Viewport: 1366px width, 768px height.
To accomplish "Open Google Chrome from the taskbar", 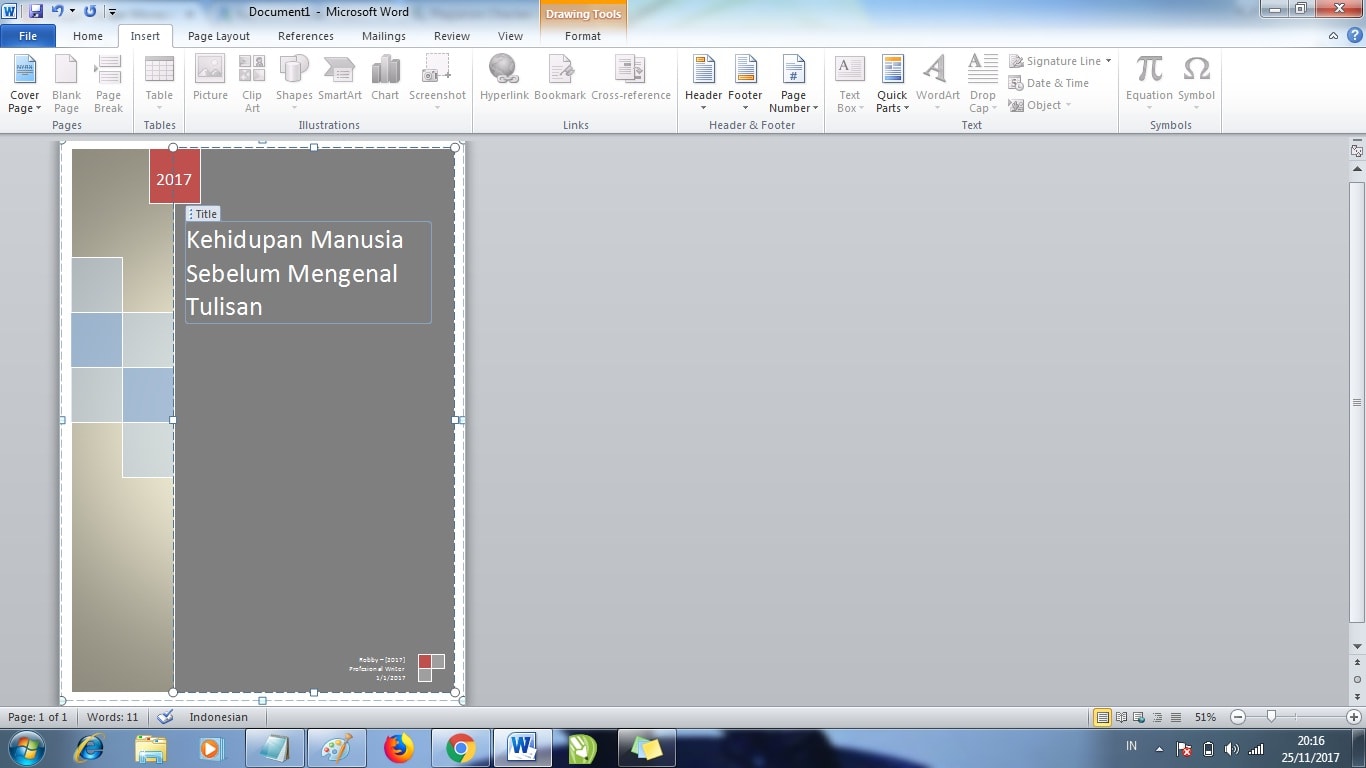I will [x=462, y=747].
